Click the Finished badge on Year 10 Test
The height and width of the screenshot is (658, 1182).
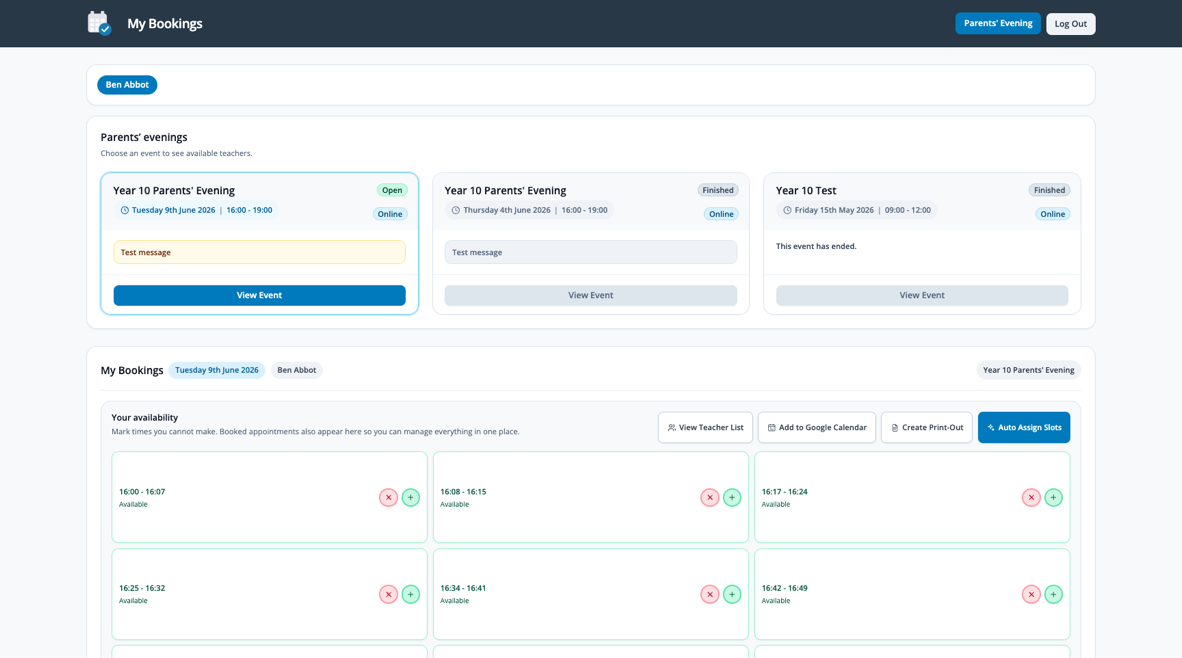[1049, 190]
